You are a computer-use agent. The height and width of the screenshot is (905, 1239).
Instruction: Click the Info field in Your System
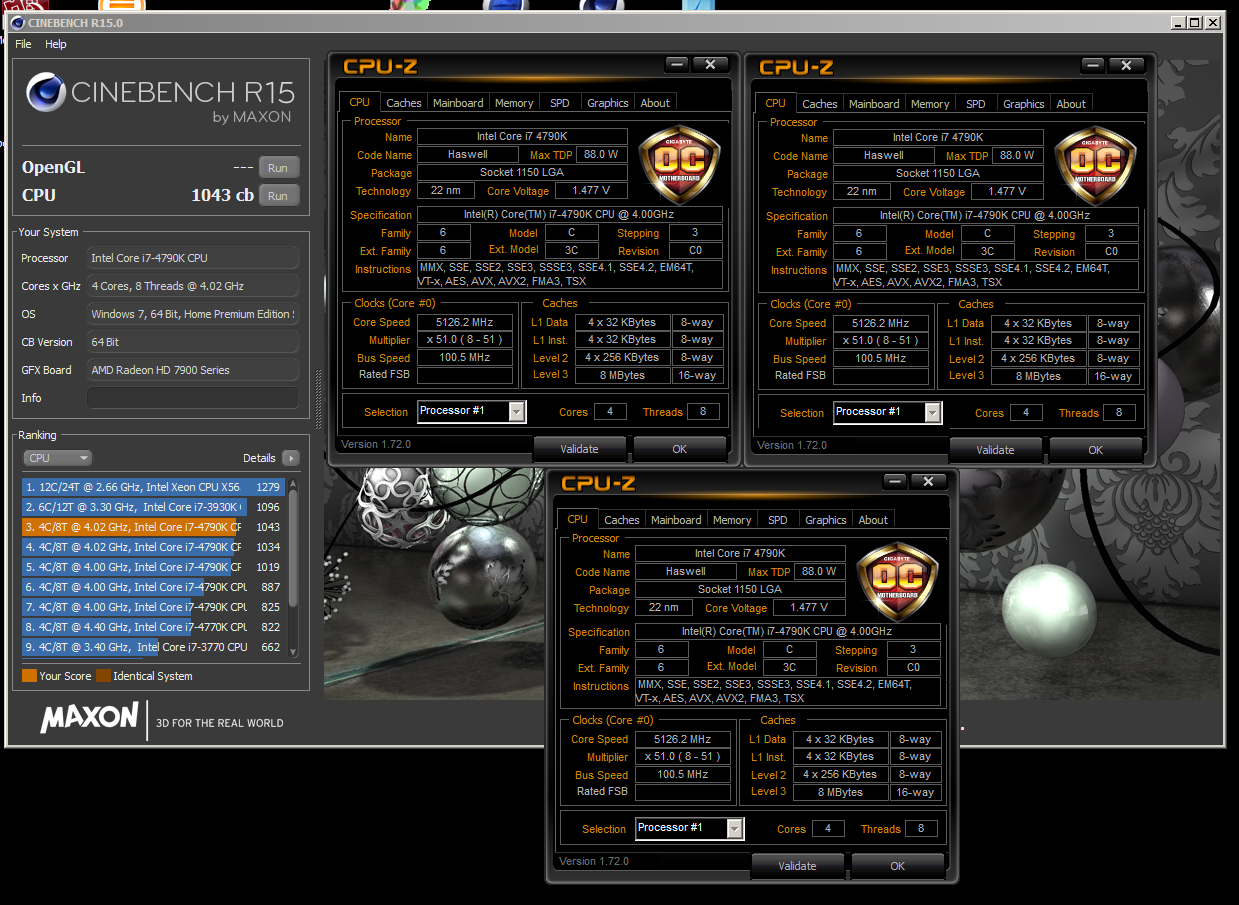192,398
